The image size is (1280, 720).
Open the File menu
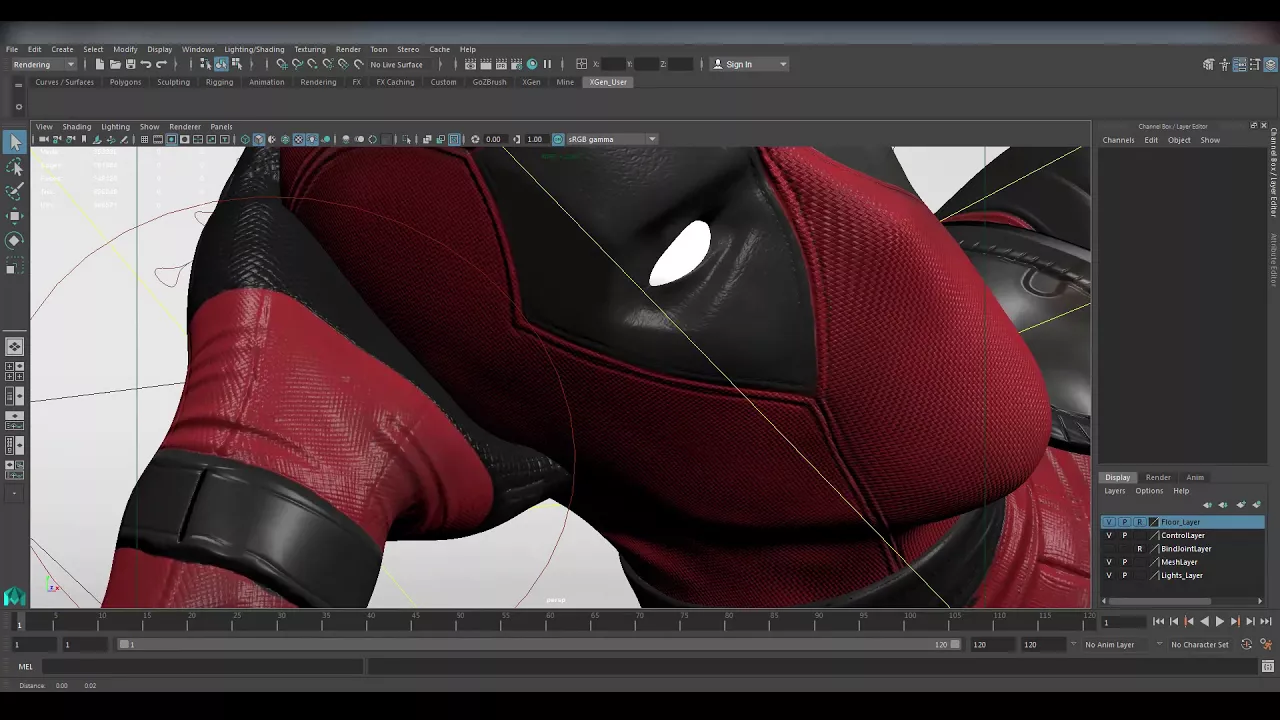coord(12,49)
